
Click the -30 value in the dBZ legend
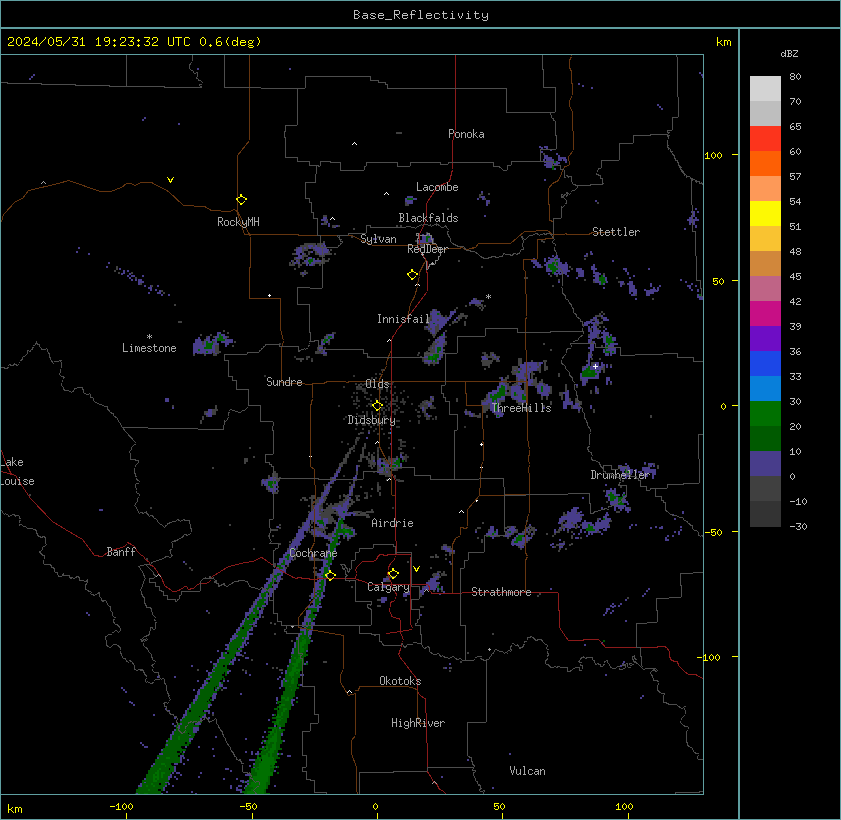(798, 527)
